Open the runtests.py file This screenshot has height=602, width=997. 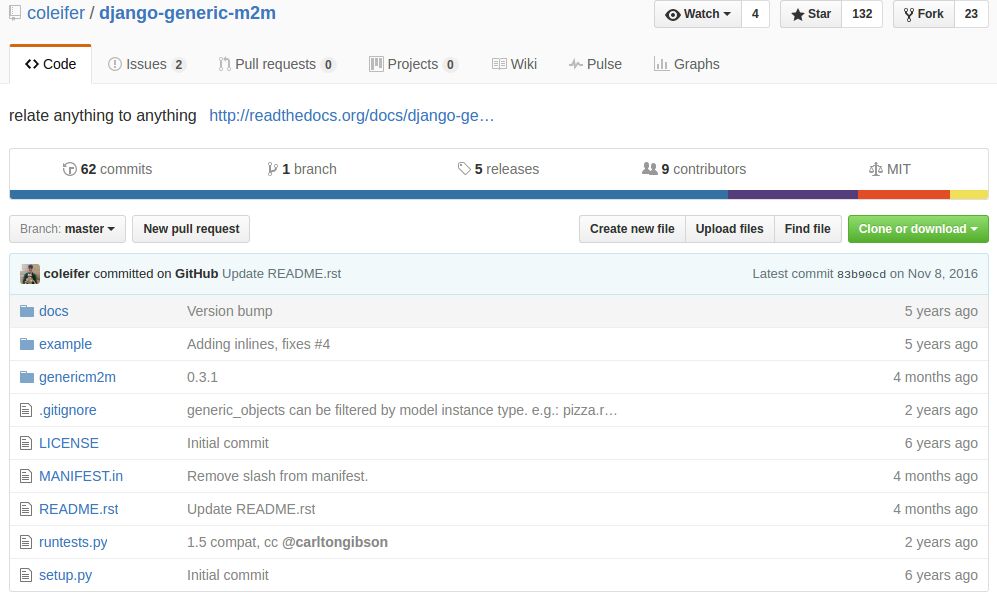[x=73, y=542]
